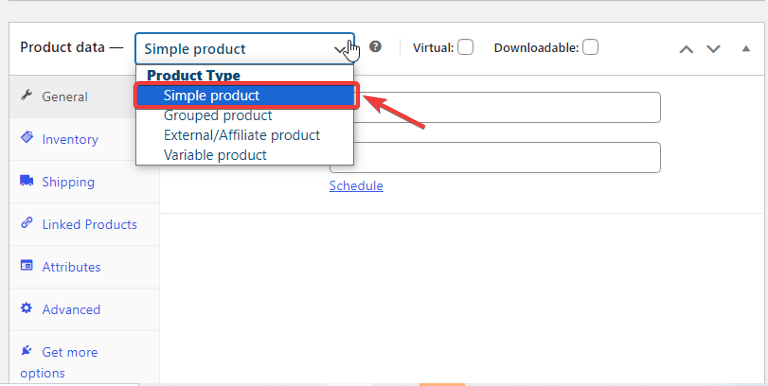Click the Product Type group header text
Viewport: 768px width, 386px height.
[193, 75]
